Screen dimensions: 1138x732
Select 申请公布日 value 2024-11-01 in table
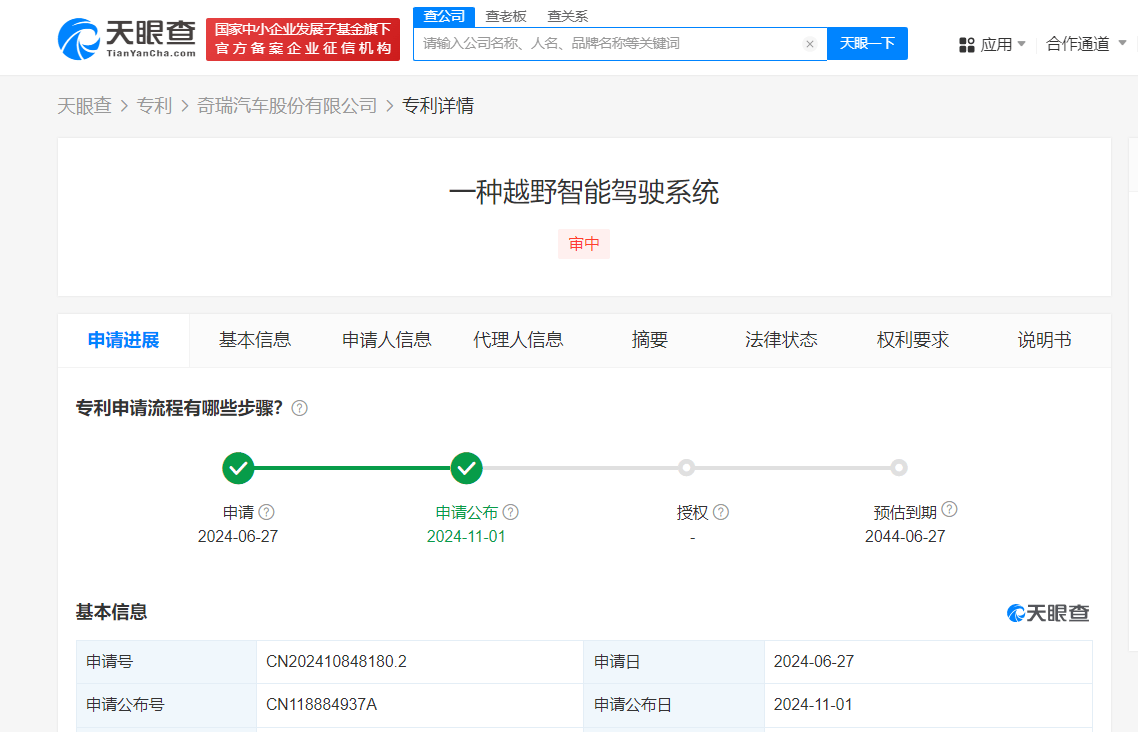tap(813, 704)
